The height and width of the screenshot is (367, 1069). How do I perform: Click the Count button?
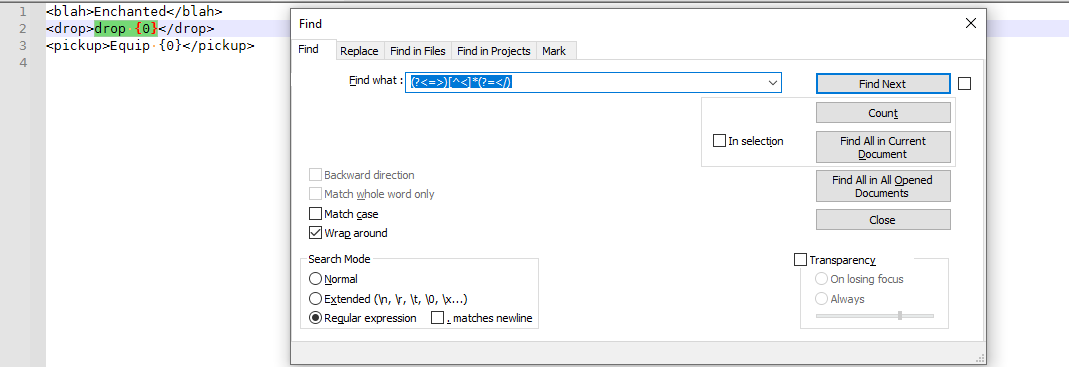pyautogui.click(x=883, y=113)
